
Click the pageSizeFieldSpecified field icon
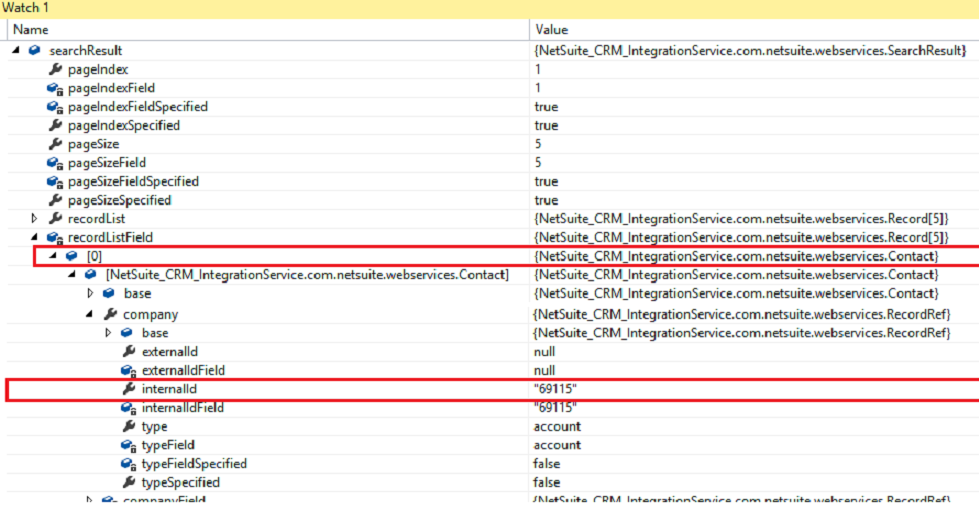pos(55,182)
